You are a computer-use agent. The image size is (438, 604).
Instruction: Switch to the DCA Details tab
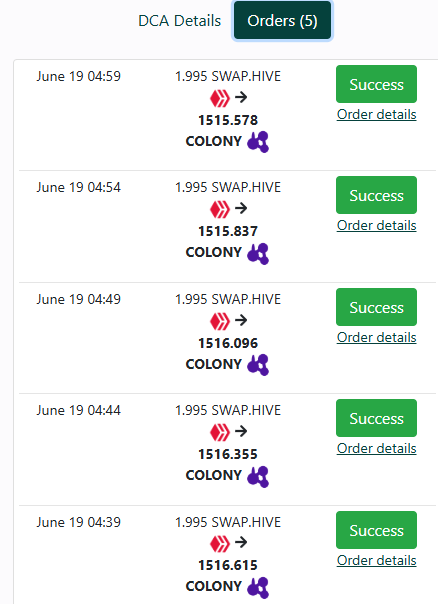[x=180, y=21]
